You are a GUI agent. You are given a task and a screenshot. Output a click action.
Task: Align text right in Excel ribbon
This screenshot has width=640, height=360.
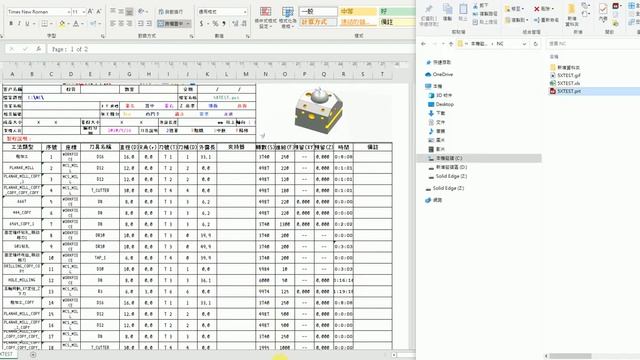(129, 24)
